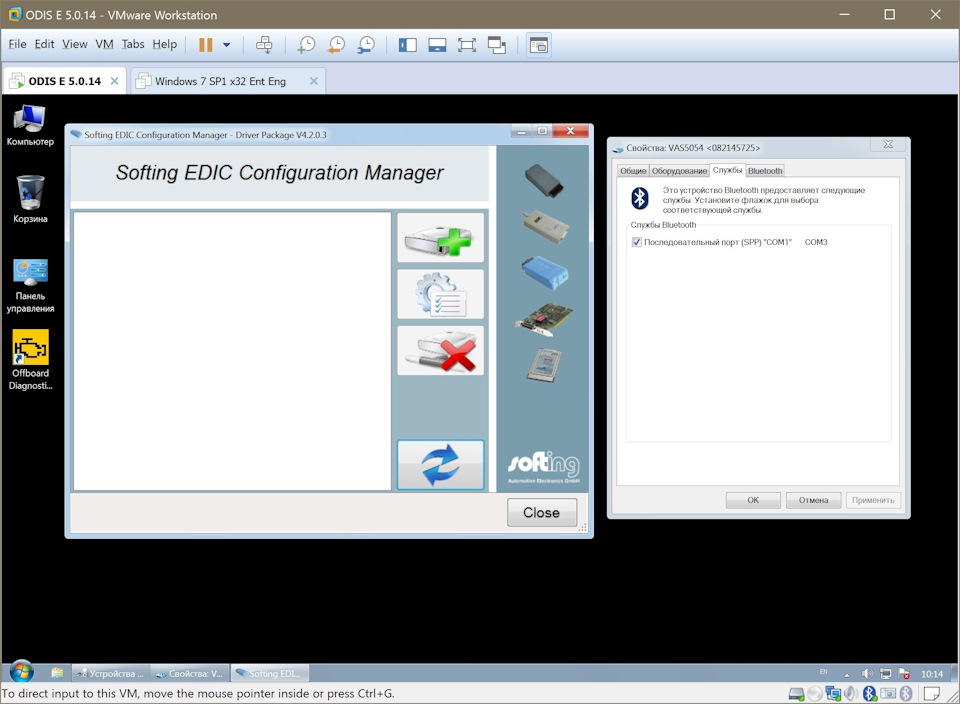Revert VM to previous snapshot icon

(336, 45)
